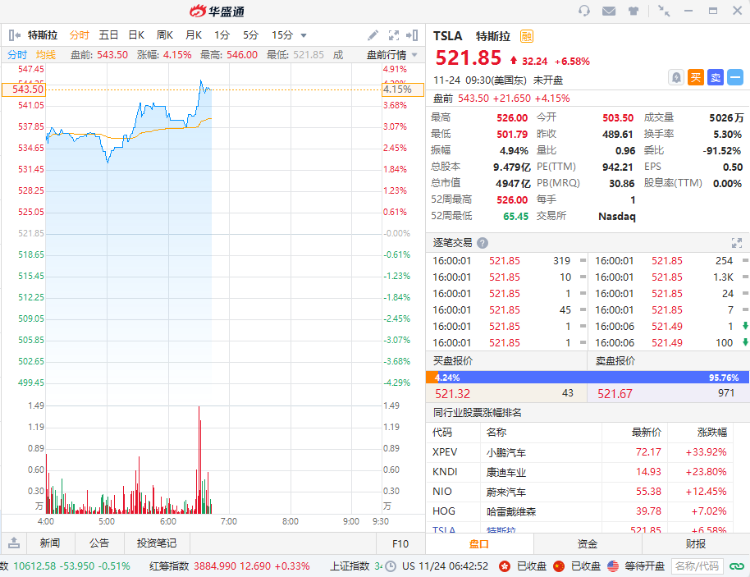Open the skin theme shirt icon

(633, 11)
